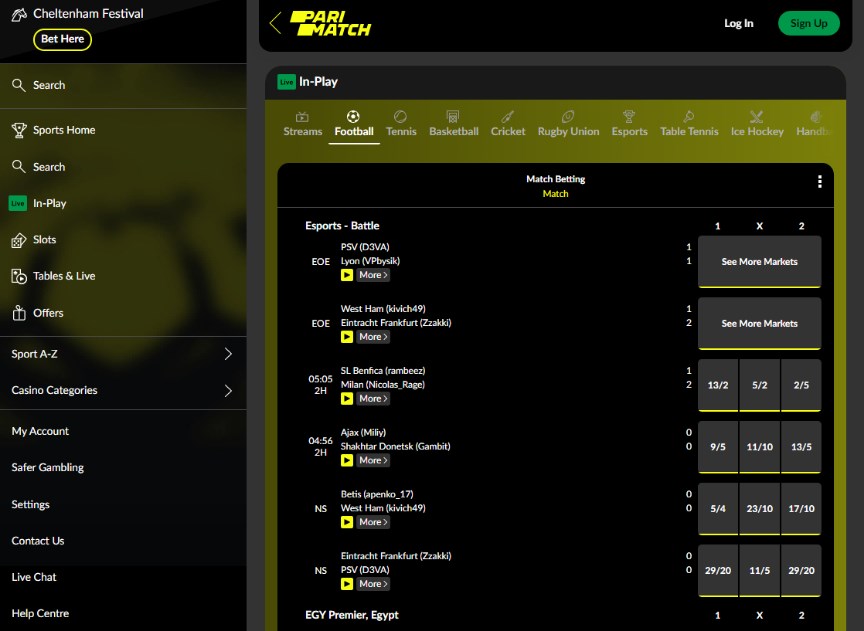Click the Cheltenham Festival horse icon
This screenshot has width=864, height=631.
tap(19, 14)
